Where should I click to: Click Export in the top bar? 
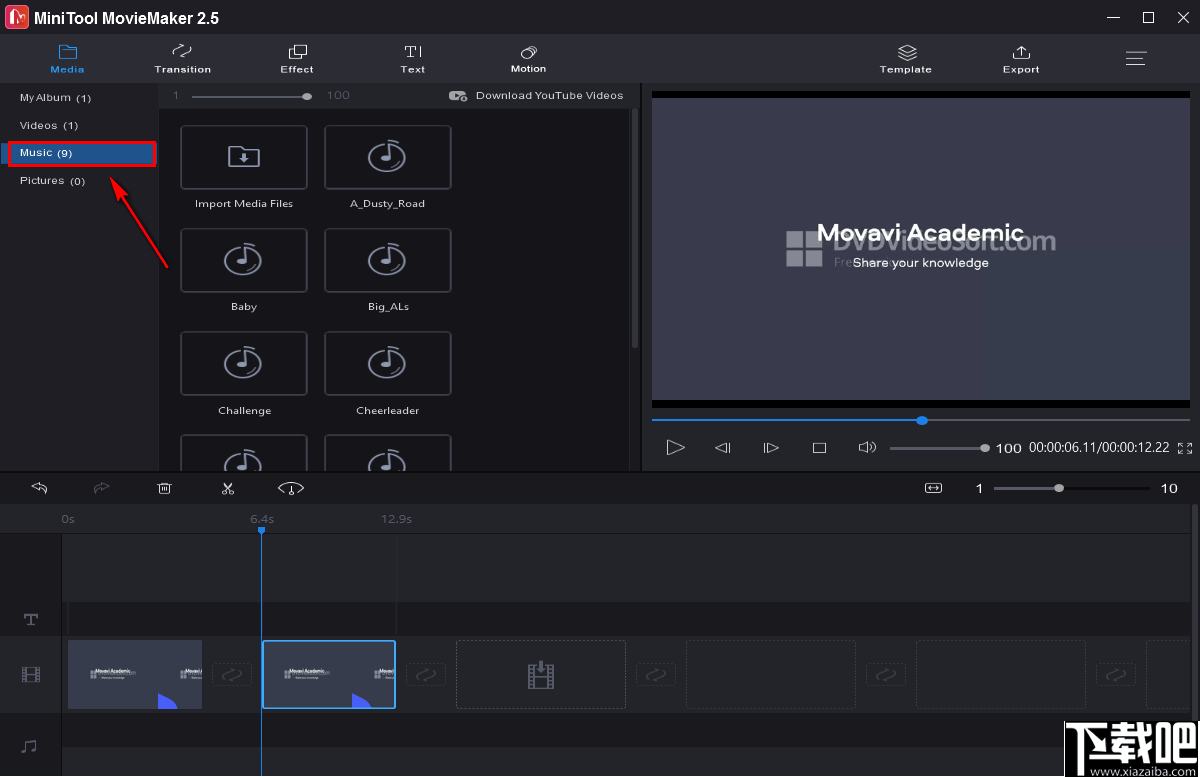pyautogui.click(x=1020, y=58)
